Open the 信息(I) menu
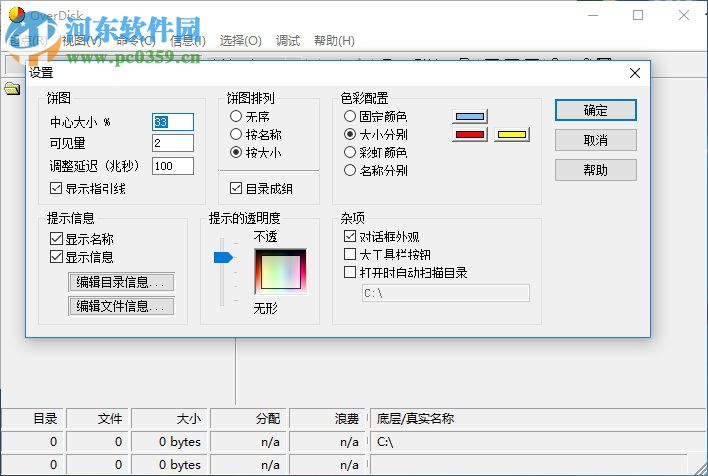The height and width of the screenshot is (476, 708). tap(188, 41)
